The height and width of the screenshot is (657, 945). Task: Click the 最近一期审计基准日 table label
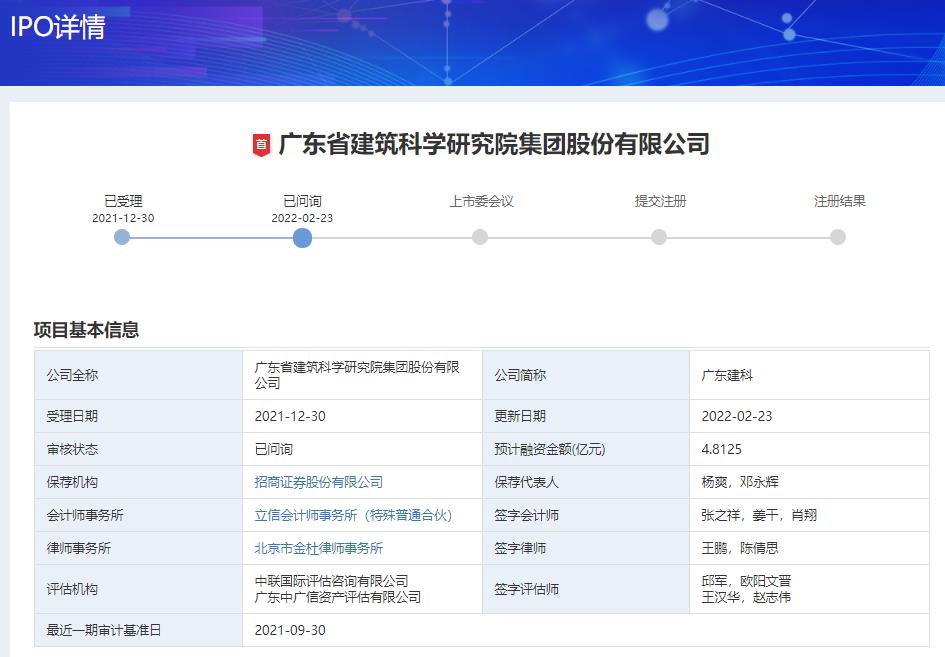104,630
